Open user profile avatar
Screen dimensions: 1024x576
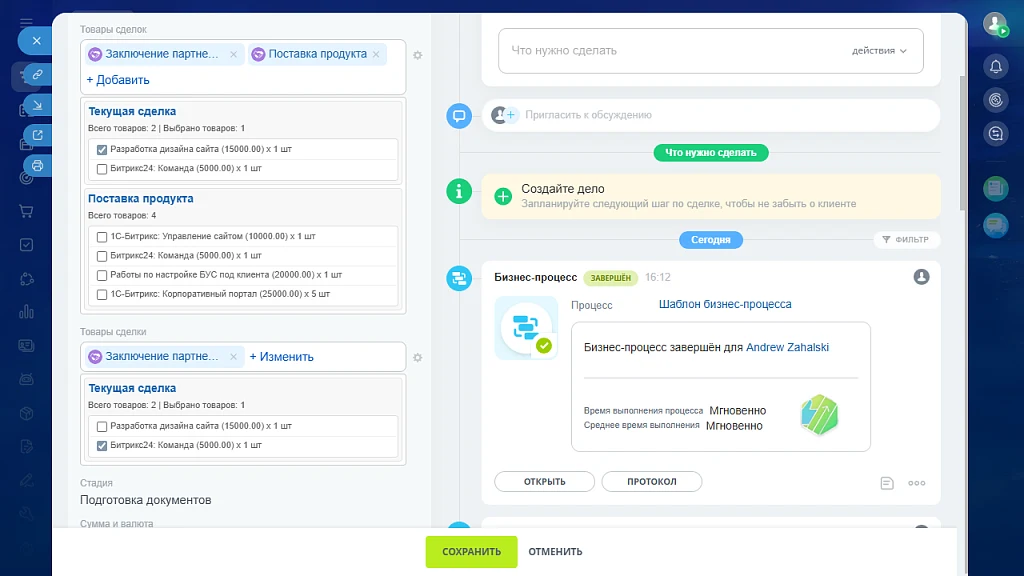point(995,24)
